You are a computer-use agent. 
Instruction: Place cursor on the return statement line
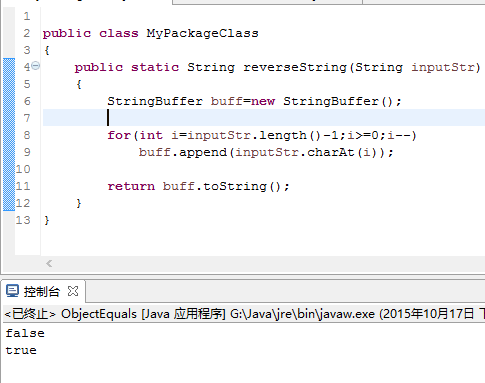(198, 186)
